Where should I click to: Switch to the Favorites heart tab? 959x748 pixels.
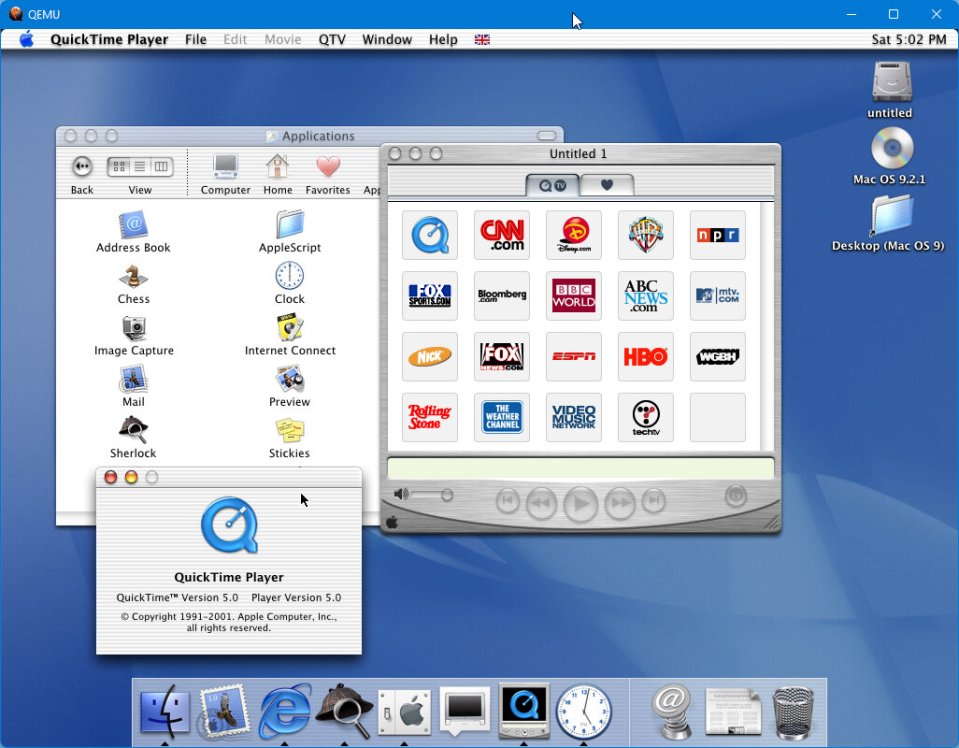[x=606, y=185]
